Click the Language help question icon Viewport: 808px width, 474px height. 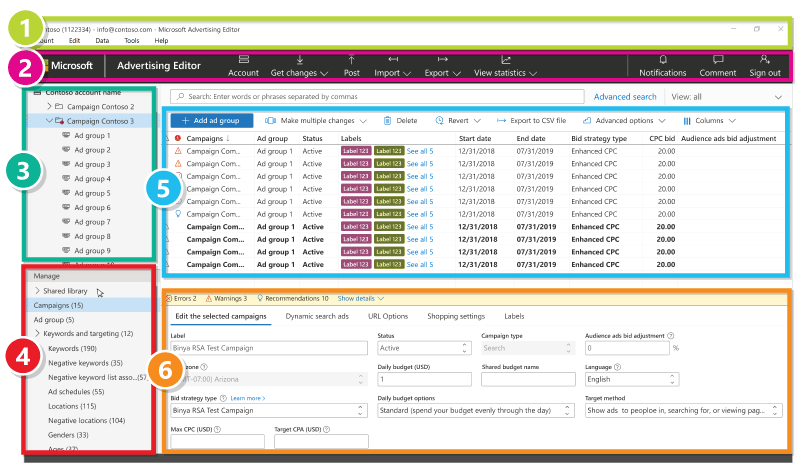[x=617, y=367]
